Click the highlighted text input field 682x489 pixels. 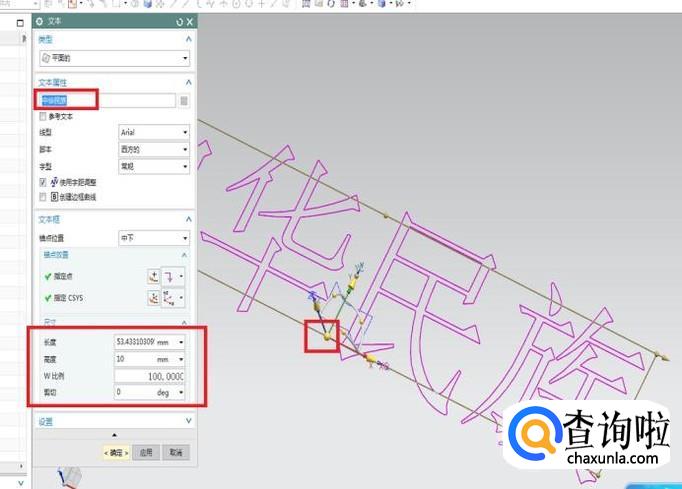click(x=107, y=100)
